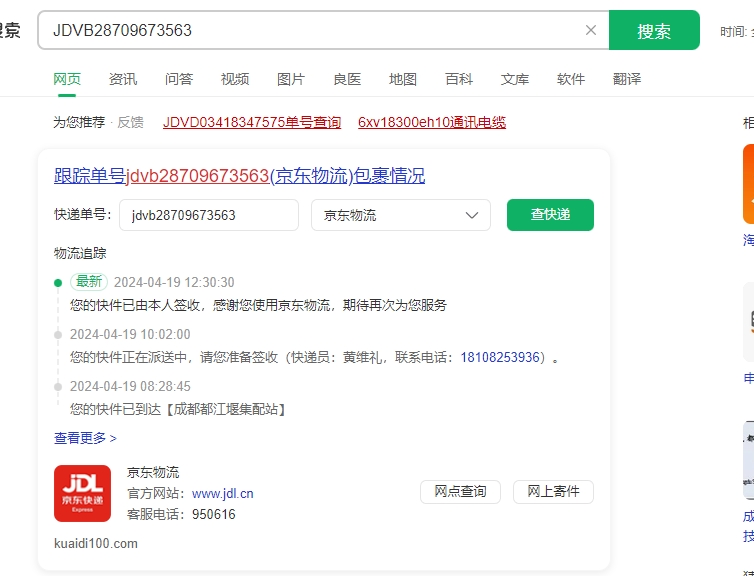This screenshot has height=576, width=754.
Task: Open the 跟踪单号jdvb28709673563 result title
Action: [239, 176]
